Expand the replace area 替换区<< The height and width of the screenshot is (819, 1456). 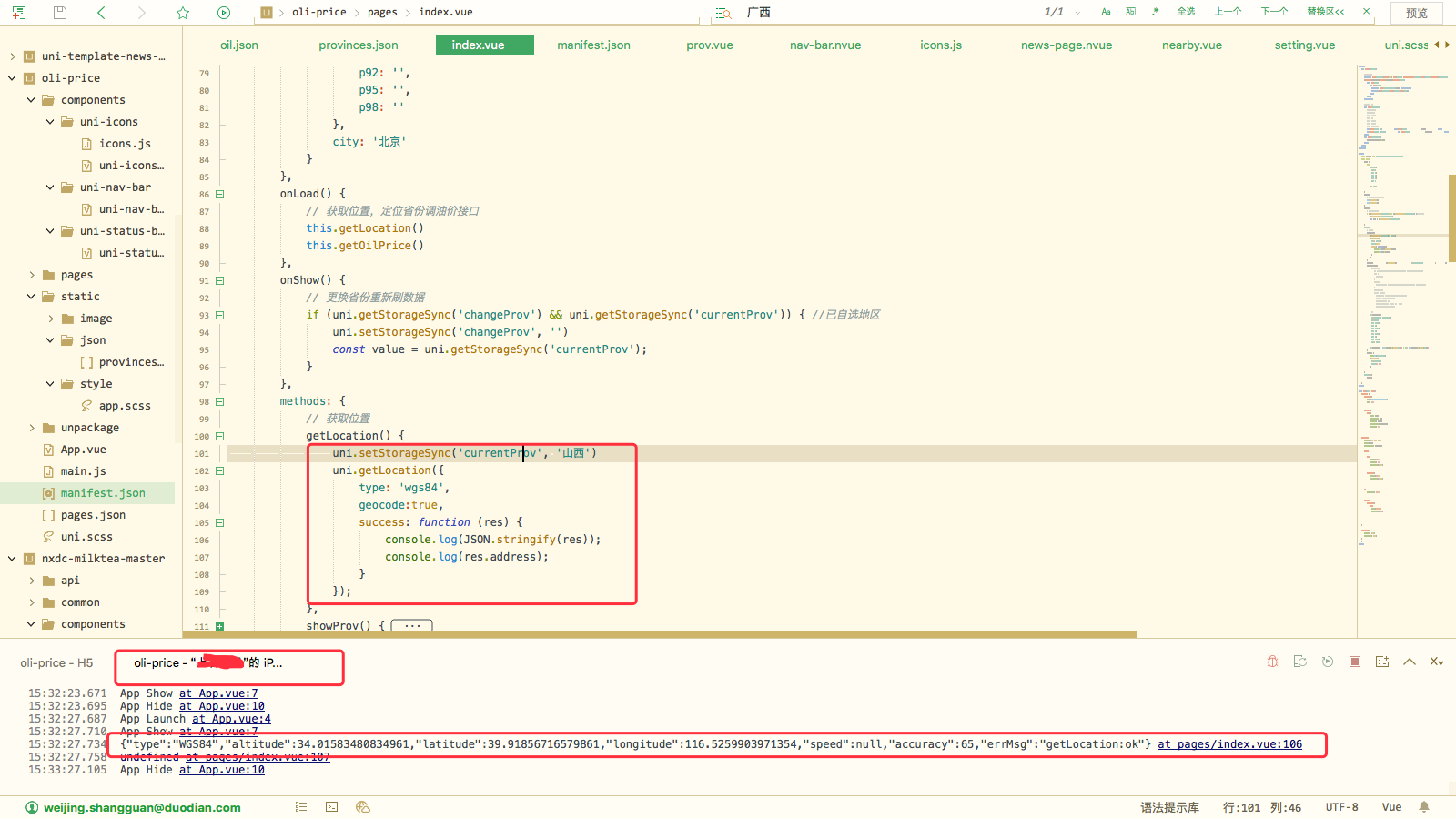pos(1325,12)
